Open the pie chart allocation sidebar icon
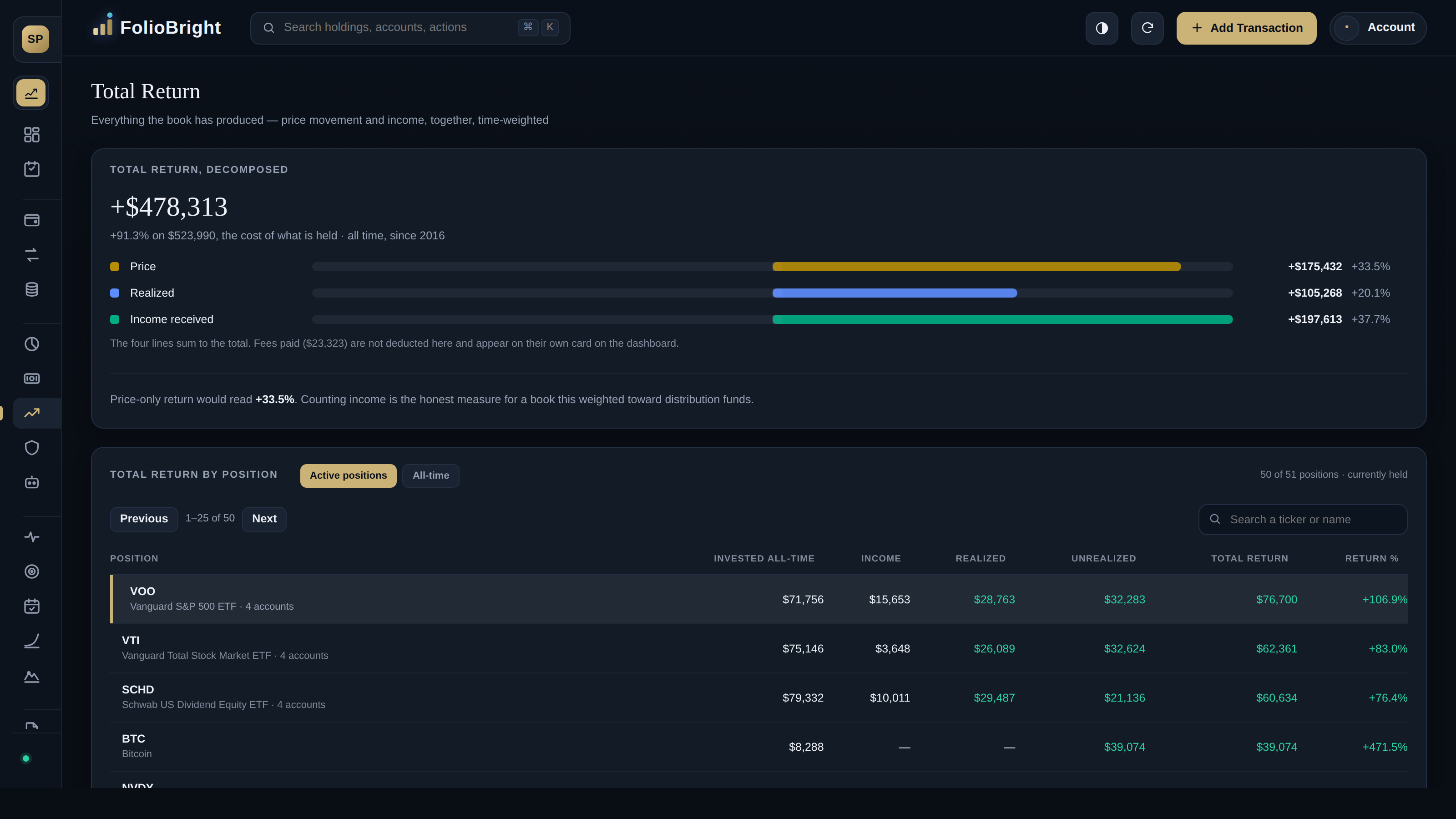Screen dimensions: 1456x819 coord(32,344)
